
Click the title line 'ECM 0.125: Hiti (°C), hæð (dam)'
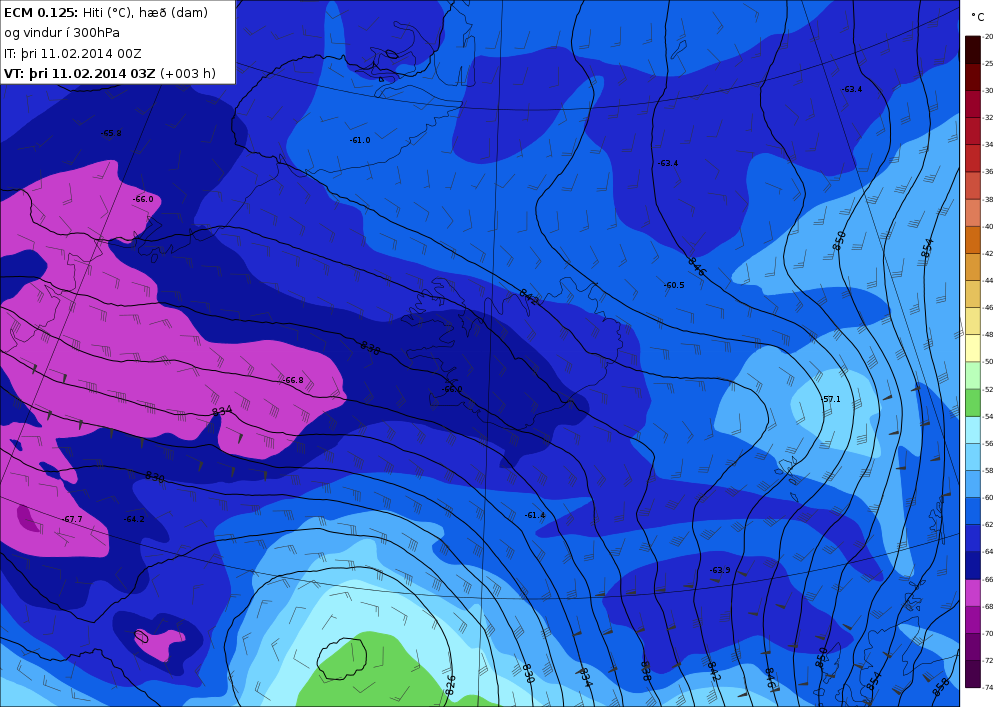coord(106,12)
